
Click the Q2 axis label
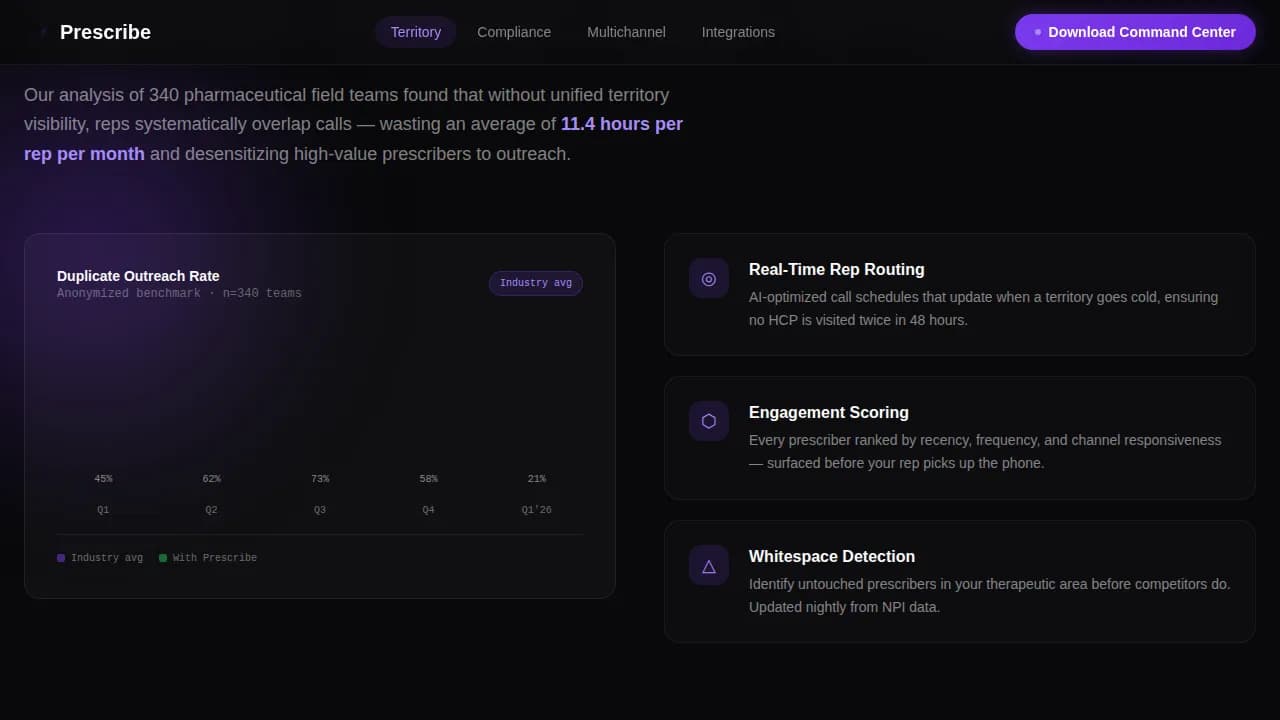click(211, 510)
